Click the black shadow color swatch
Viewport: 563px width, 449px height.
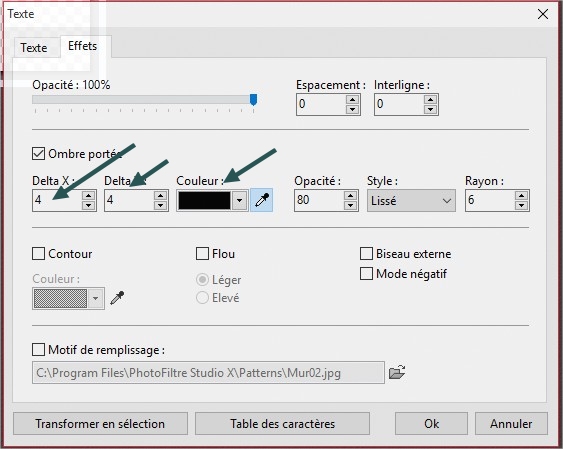204,200
